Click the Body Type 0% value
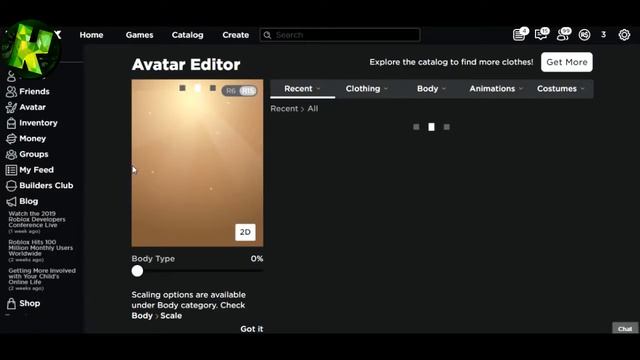Screen dimensions: 640x360 point(257,259)
